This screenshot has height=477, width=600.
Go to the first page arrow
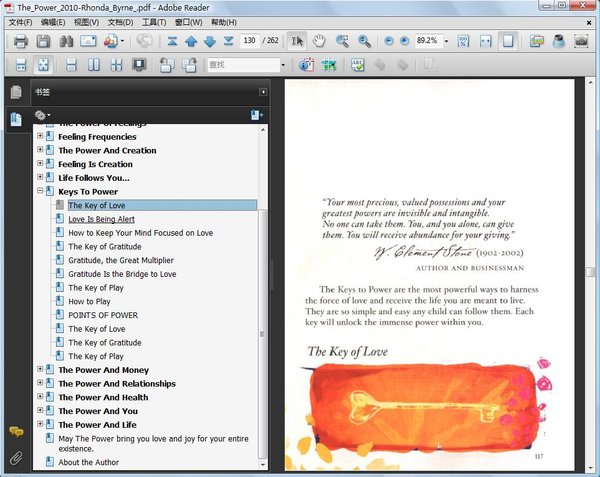coord(172,41)
